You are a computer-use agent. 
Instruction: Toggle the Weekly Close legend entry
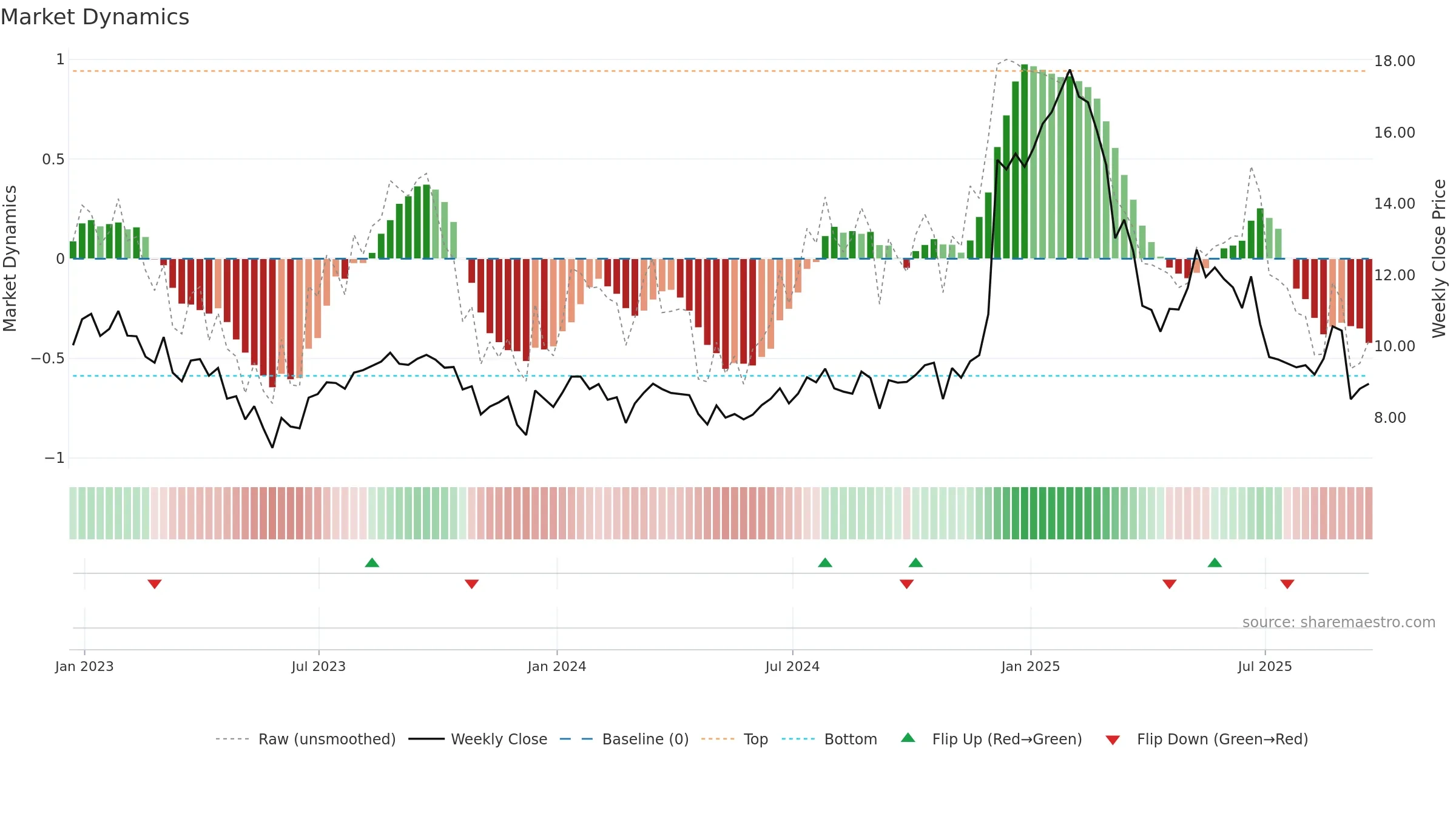(x=478, y=739)
